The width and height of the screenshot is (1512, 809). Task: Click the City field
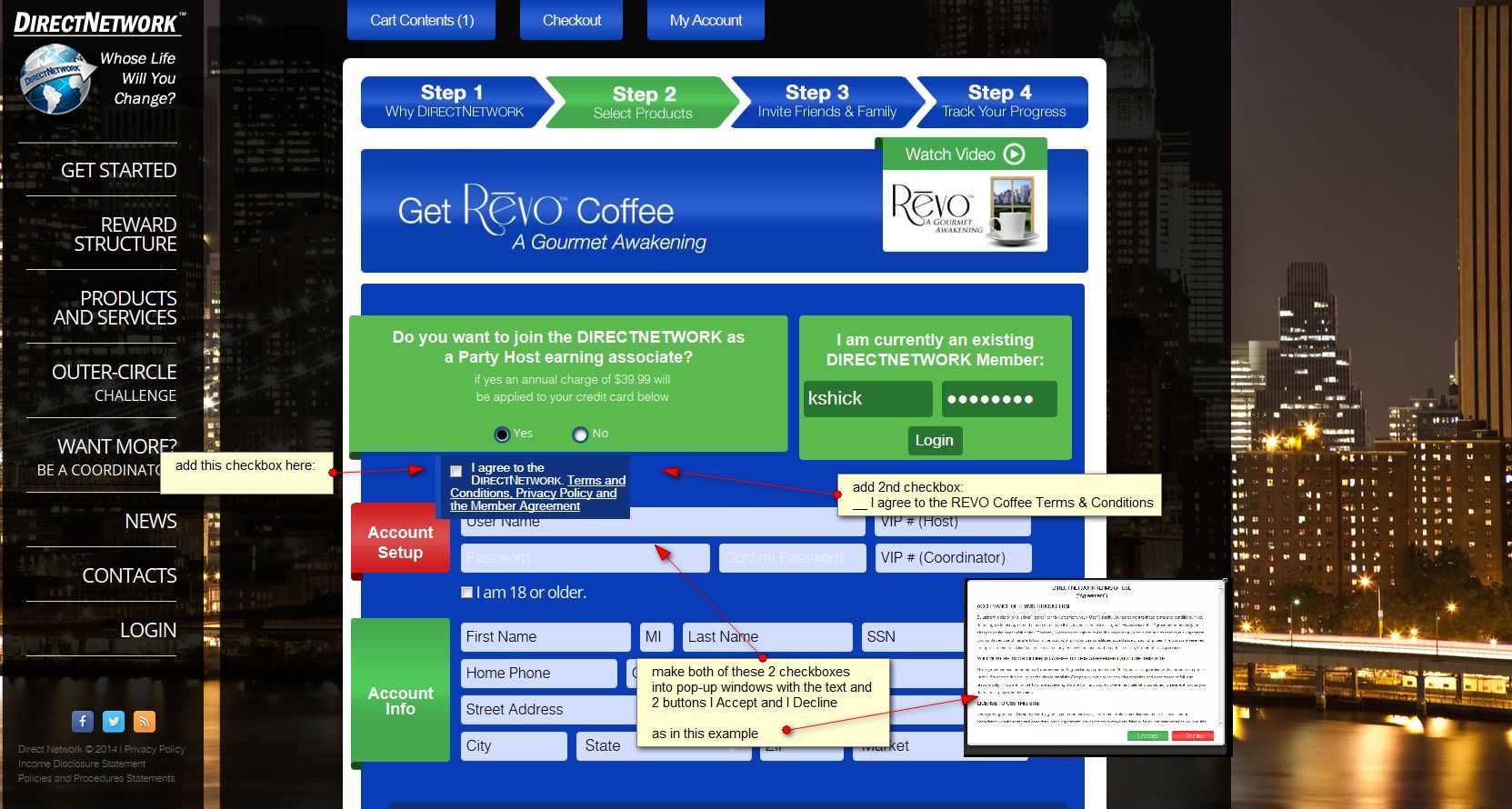coord(514,746)
